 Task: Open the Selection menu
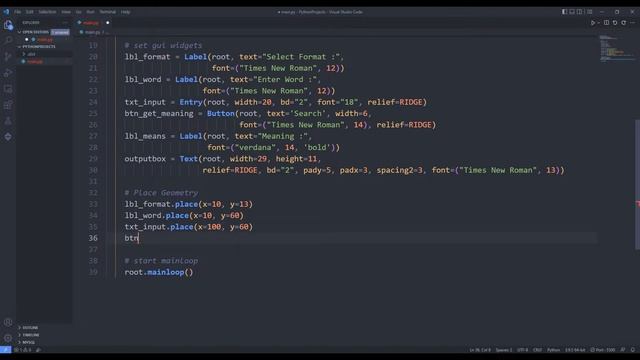point(47,12)
